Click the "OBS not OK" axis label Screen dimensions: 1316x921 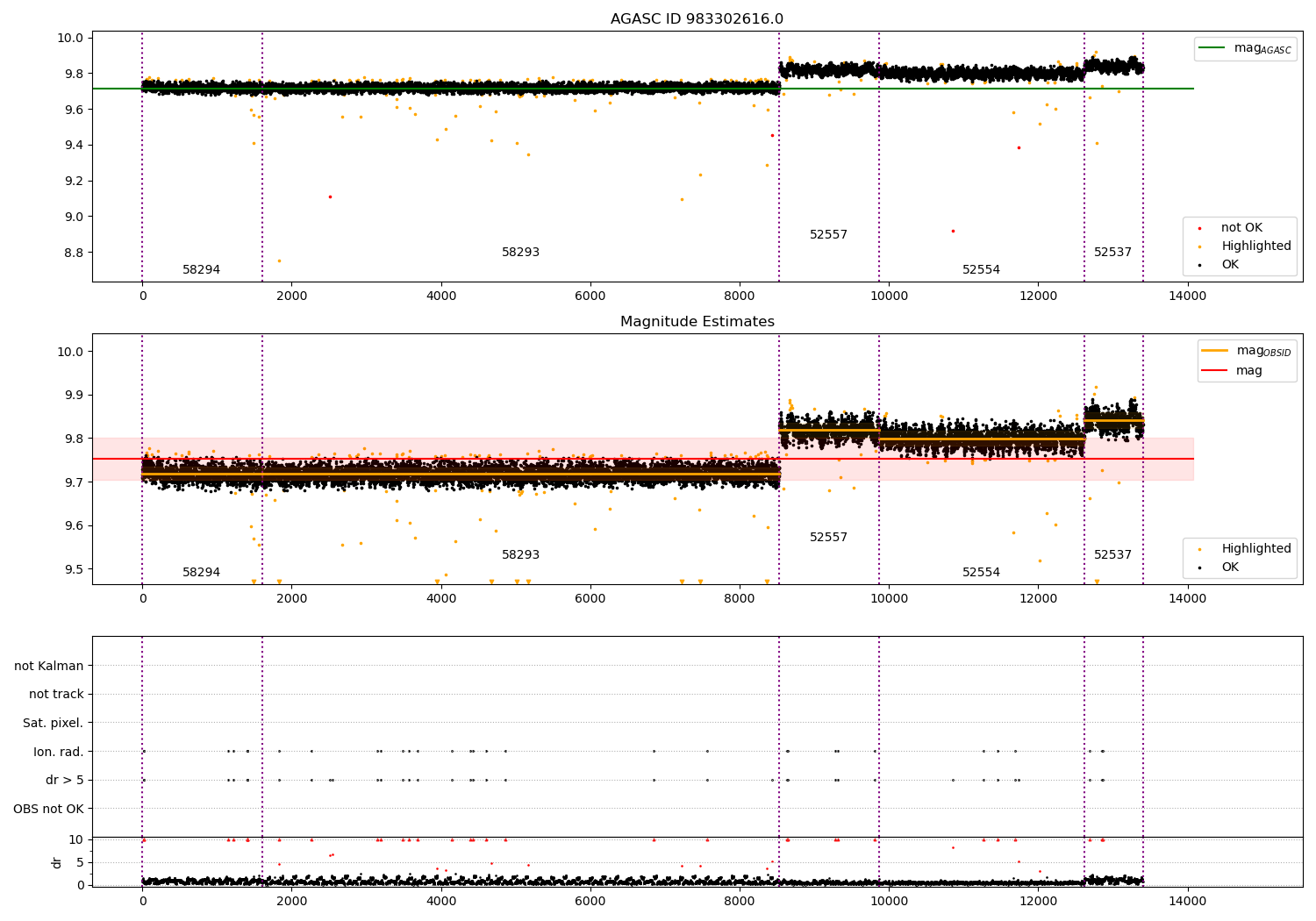[48, 809]
